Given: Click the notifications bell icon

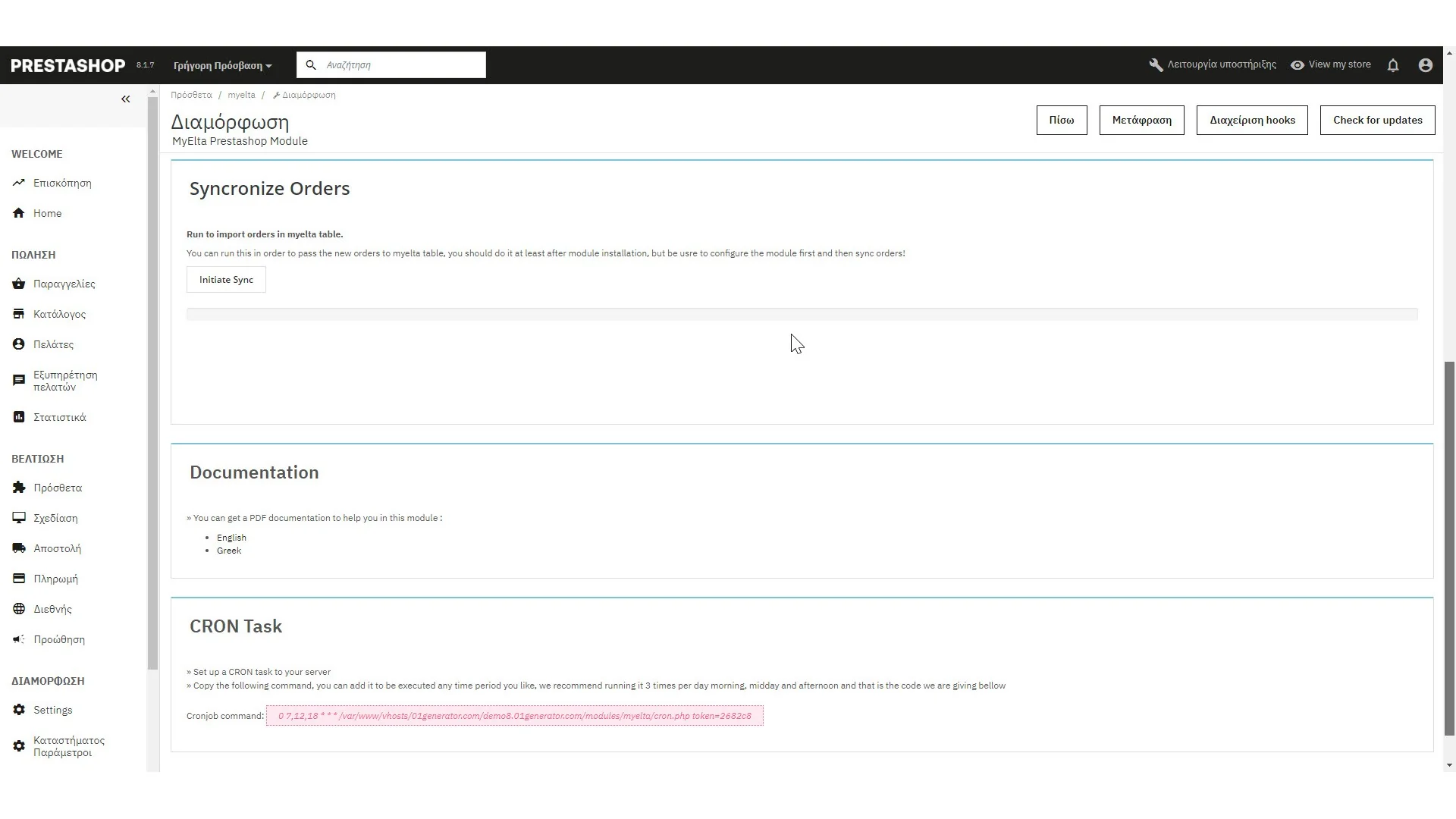Looking at the screenshot, I should 1393,65.
